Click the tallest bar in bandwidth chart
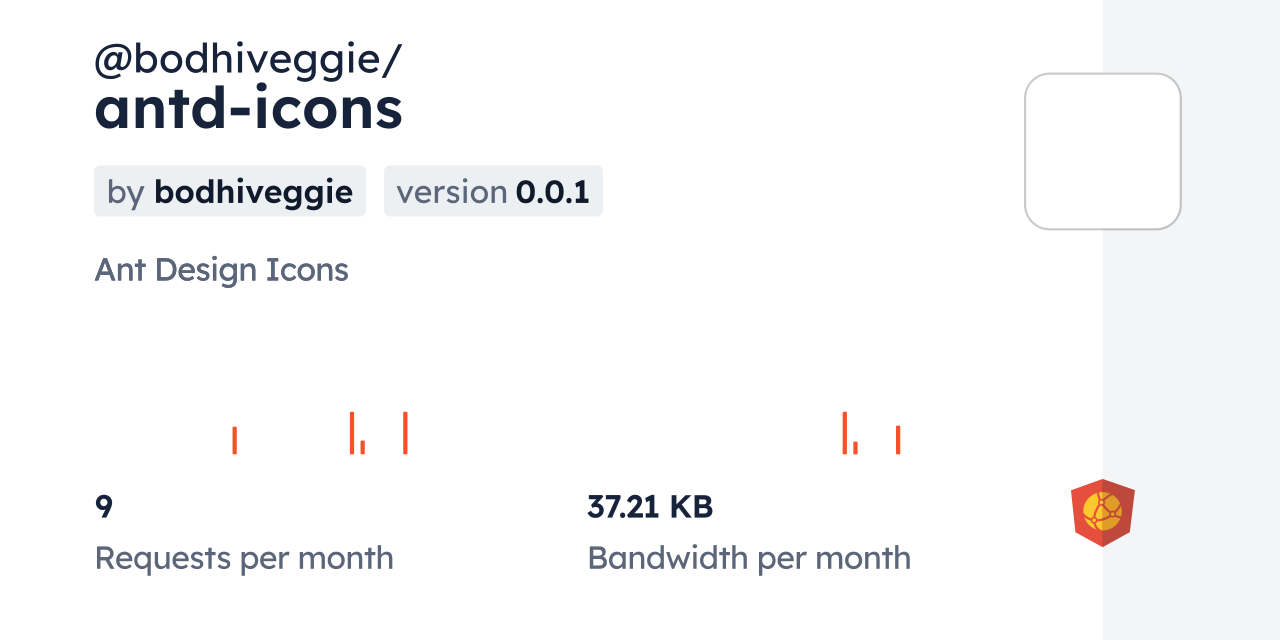The width and height of the screenshot is (1280, 640). [x=845, y=433]
